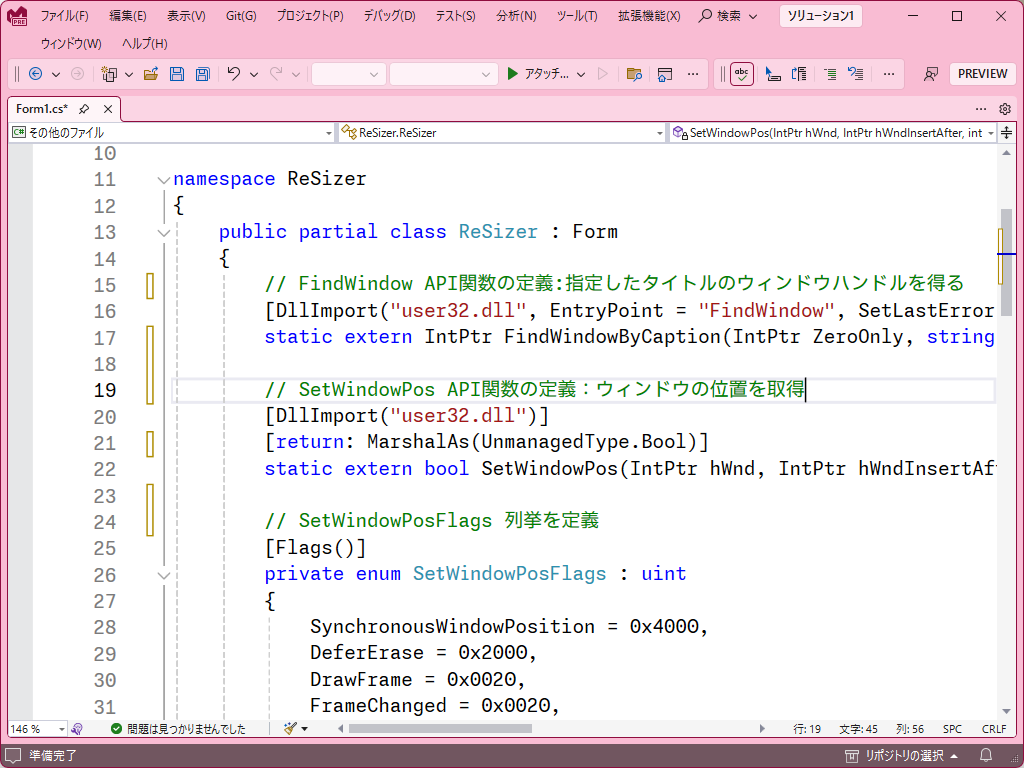The height and width of the screenshot is (768, 1024).
Task: Toggle spell check with the abc icon
Action: (741, 73)
